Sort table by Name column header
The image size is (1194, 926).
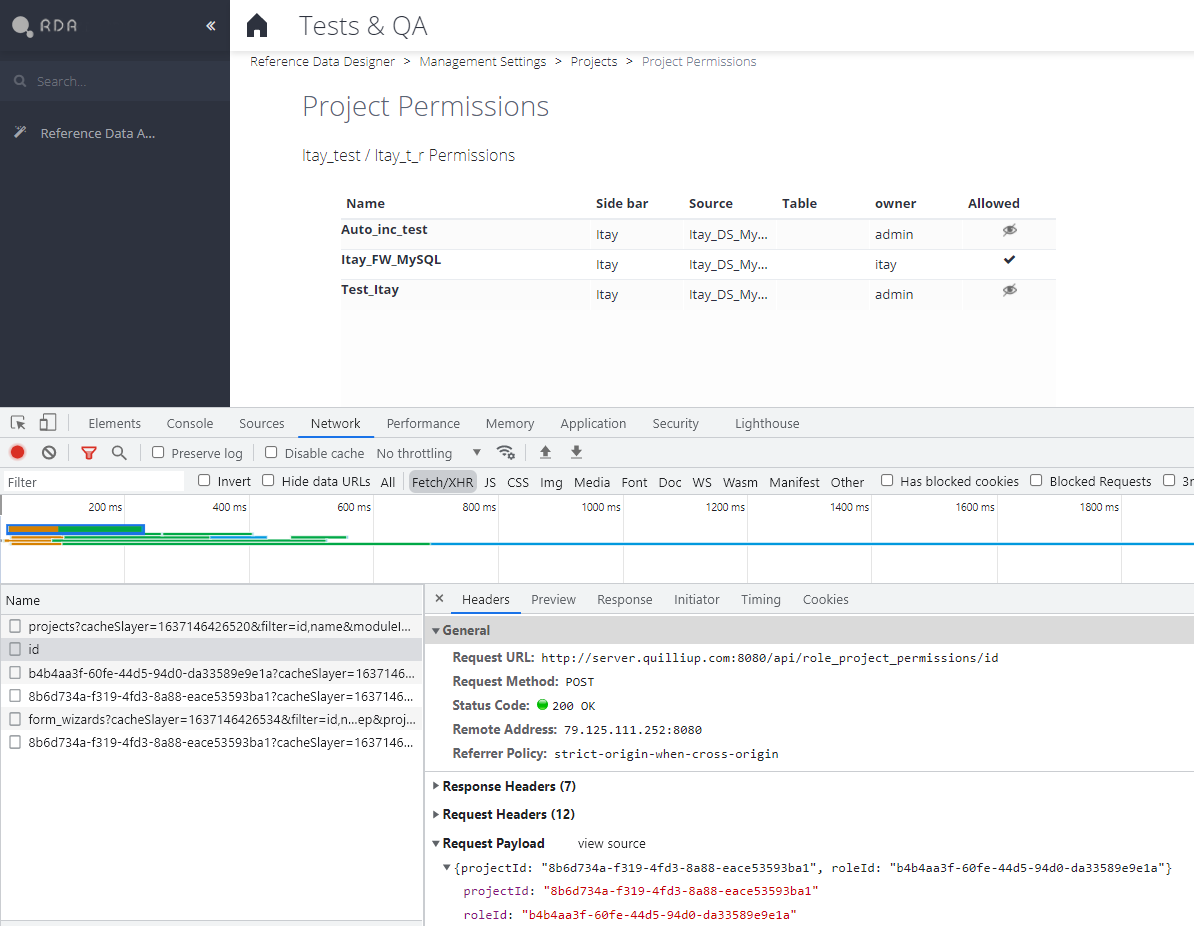[x=366, y=203]
